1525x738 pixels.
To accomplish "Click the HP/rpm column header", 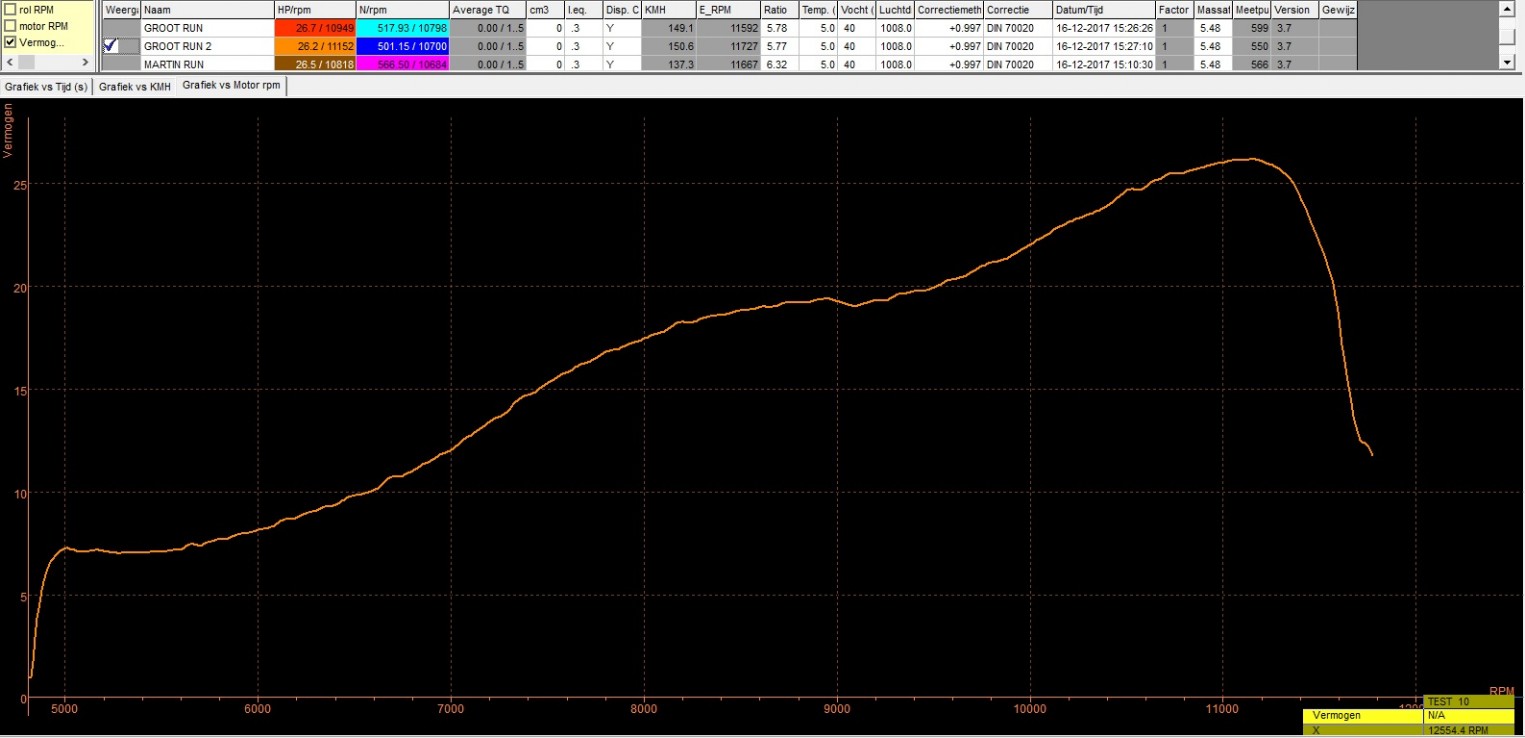I will [x=315, y=9].
